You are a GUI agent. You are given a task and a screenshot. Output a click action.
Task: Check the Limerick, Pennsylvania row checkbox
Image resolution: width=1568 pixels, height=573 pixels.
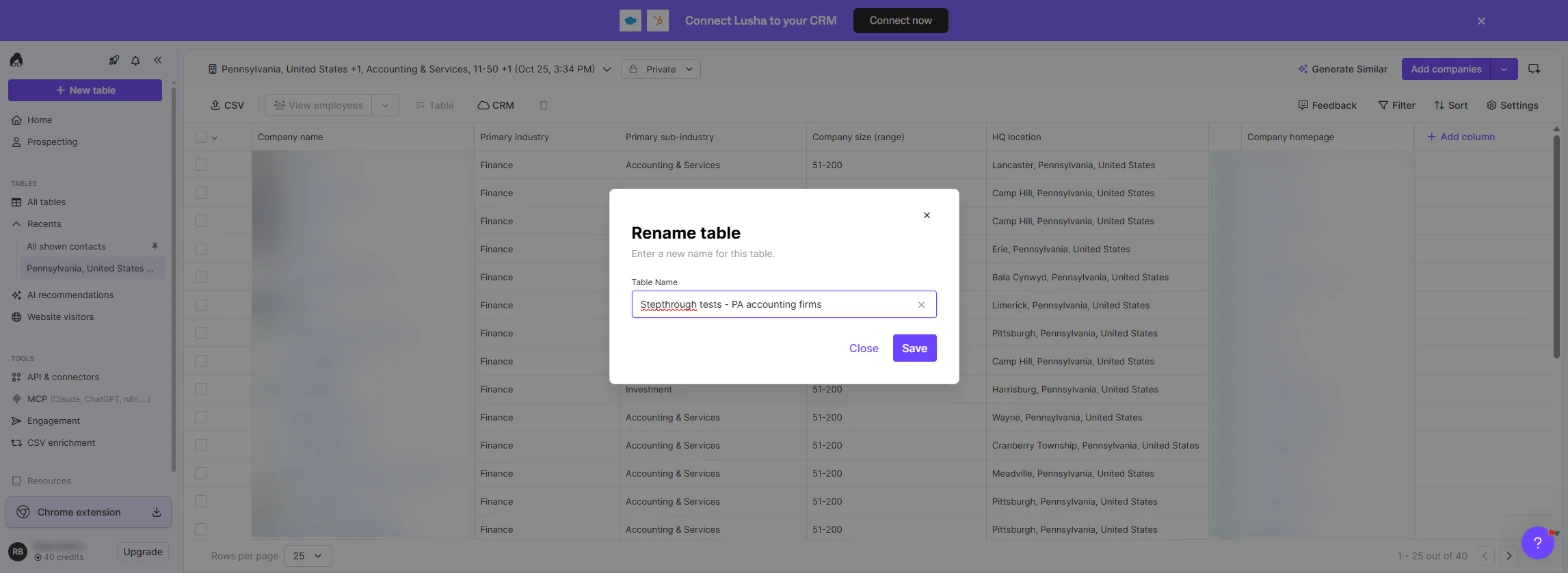coord(201,305)
